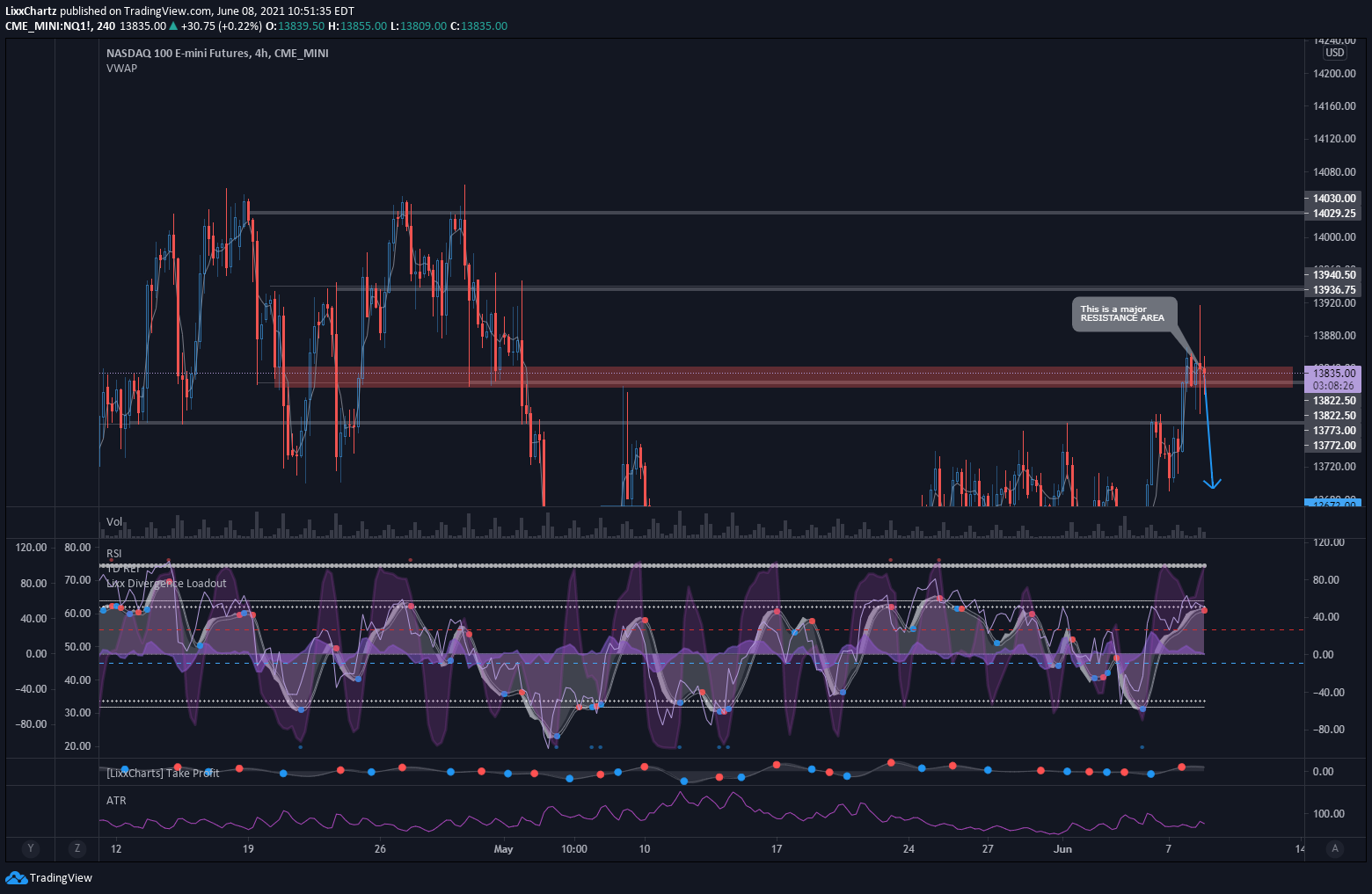The width and height of the screenshot is (1372, 894).
Task: Click the Jun label on time axis
Action: pyautogui.click(x=1063, y=849)
